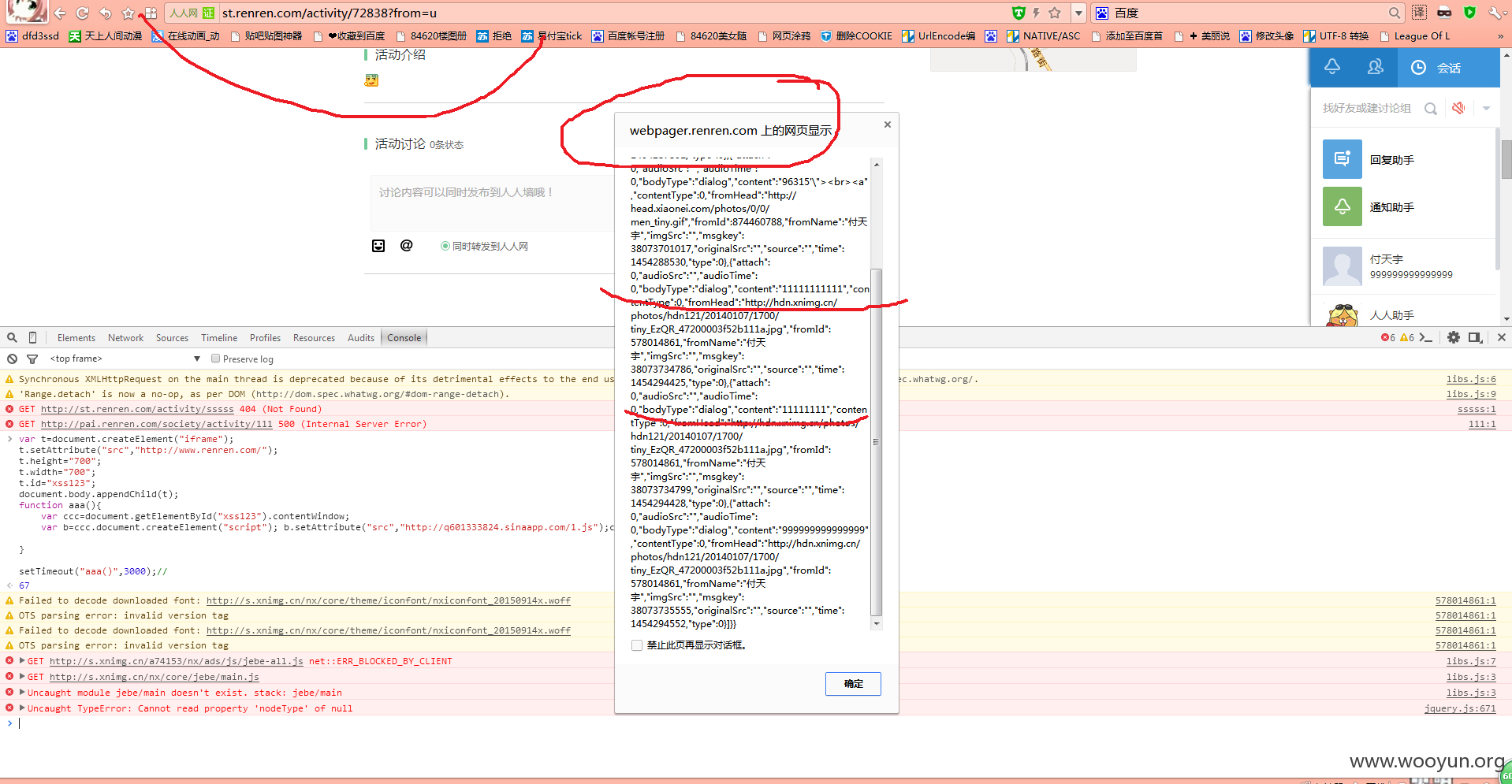The height and width of the screenshot is (784, 1512).
Task: Open DevTools settings gear
Action: (x=1454, y=337)
